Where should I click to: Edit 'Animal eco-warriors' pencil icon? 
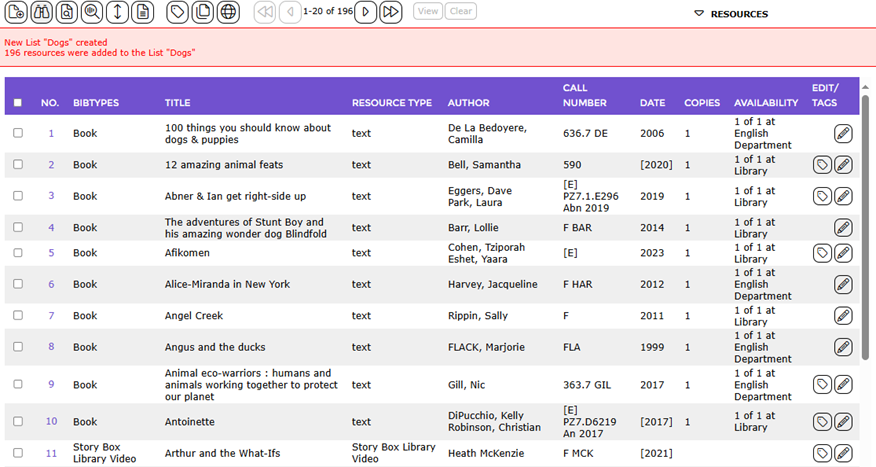(x=843, y=384)
